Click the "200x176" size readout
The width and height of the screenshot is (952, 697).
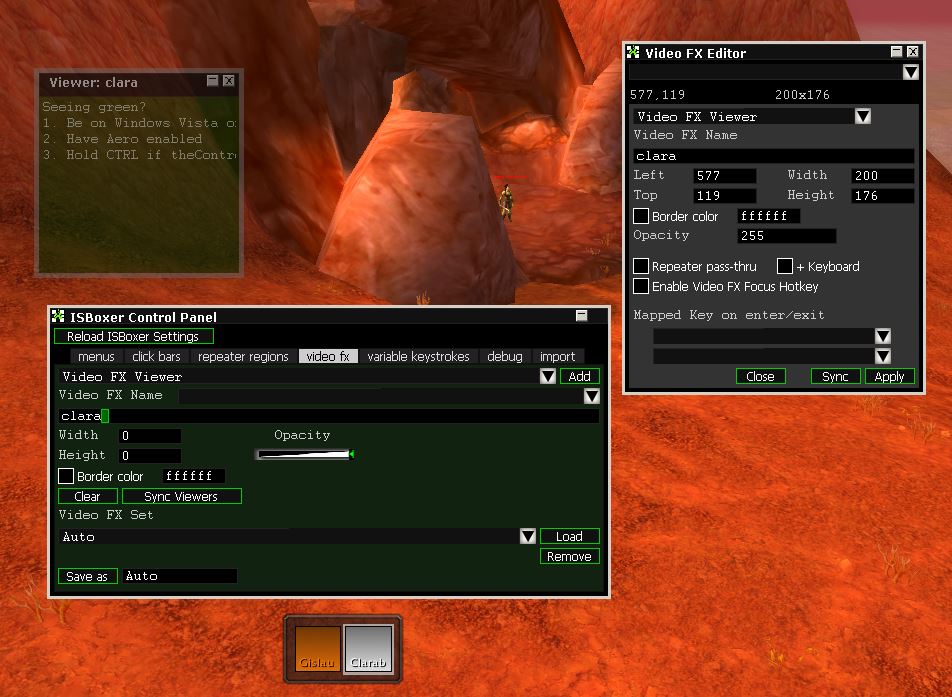(802, 95)
